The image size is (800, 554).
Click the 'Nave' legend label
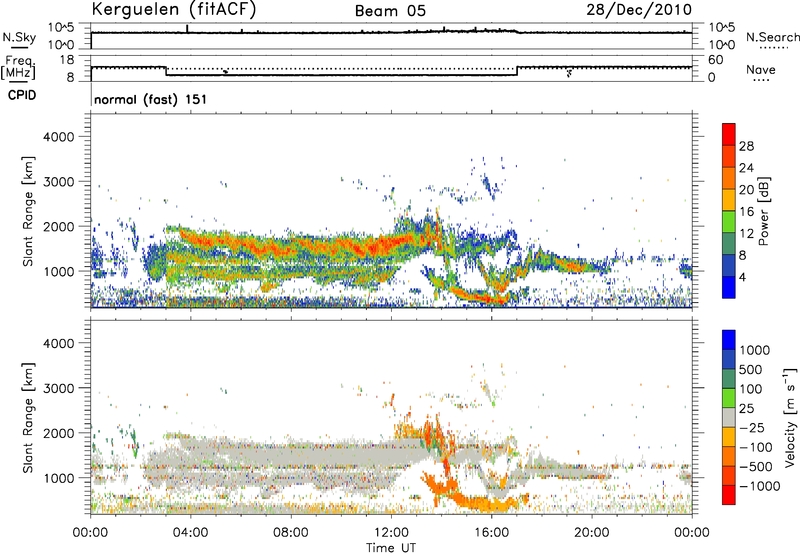point(761,69)
